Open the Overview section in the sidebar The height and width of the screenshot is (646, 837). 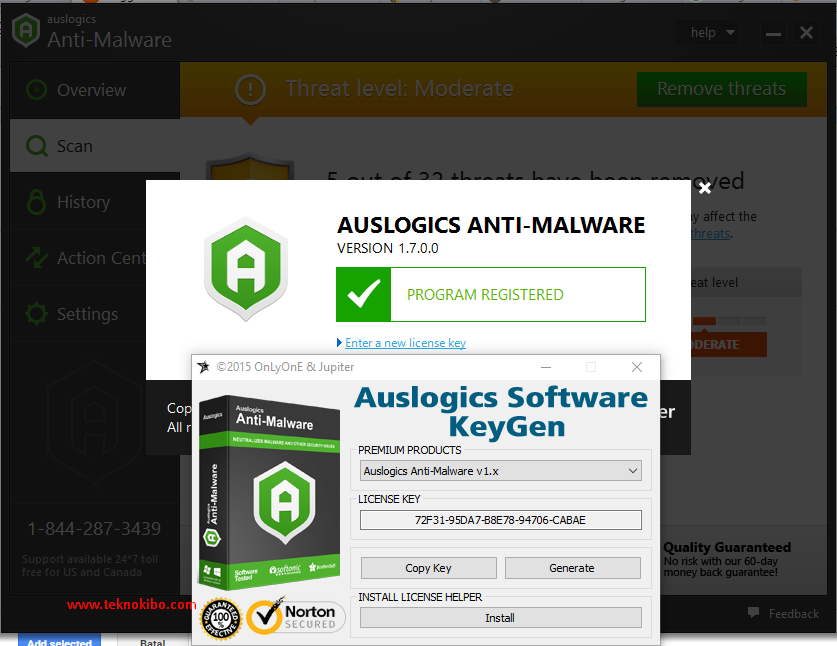[94, 90]
